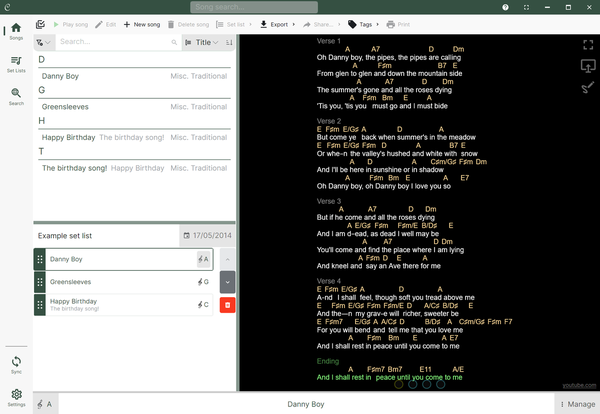Open the present on external display icon
The image size is (600, 414).
[x=588, y=66]
